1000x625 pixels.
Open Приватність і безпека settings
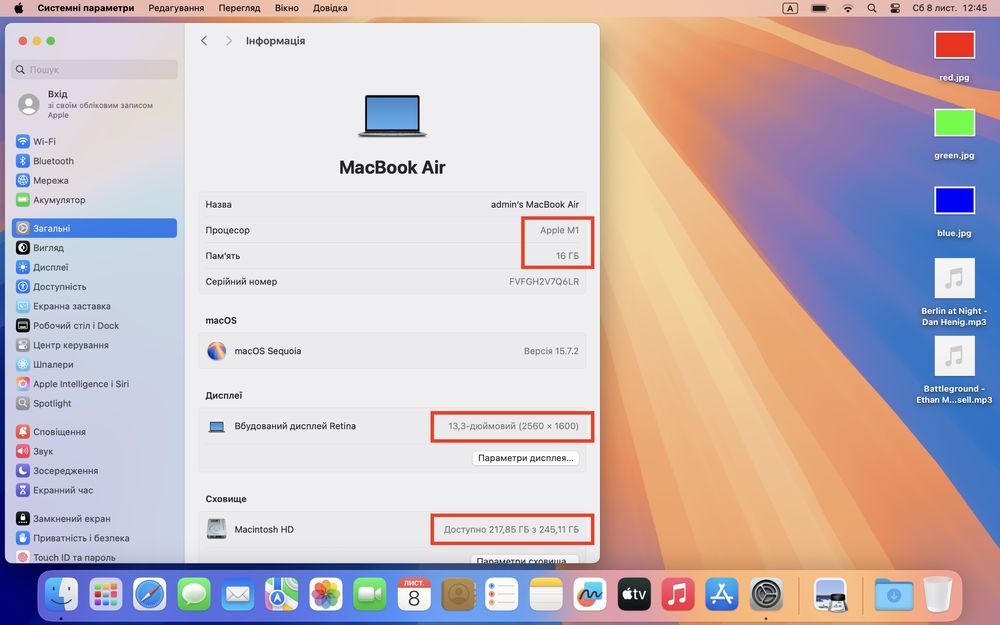pyautogui.click(x=94, y=538)
